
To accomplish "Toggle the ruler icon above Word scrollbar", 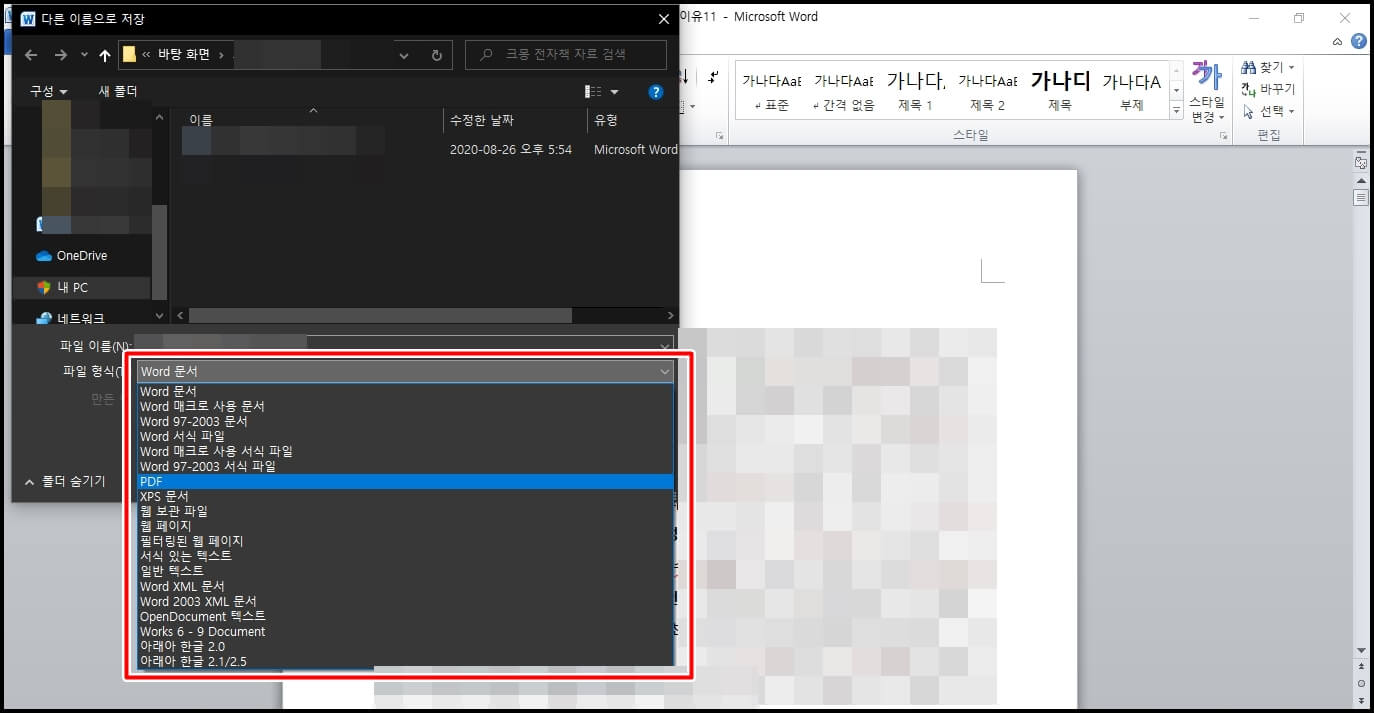I will 1360,162.
